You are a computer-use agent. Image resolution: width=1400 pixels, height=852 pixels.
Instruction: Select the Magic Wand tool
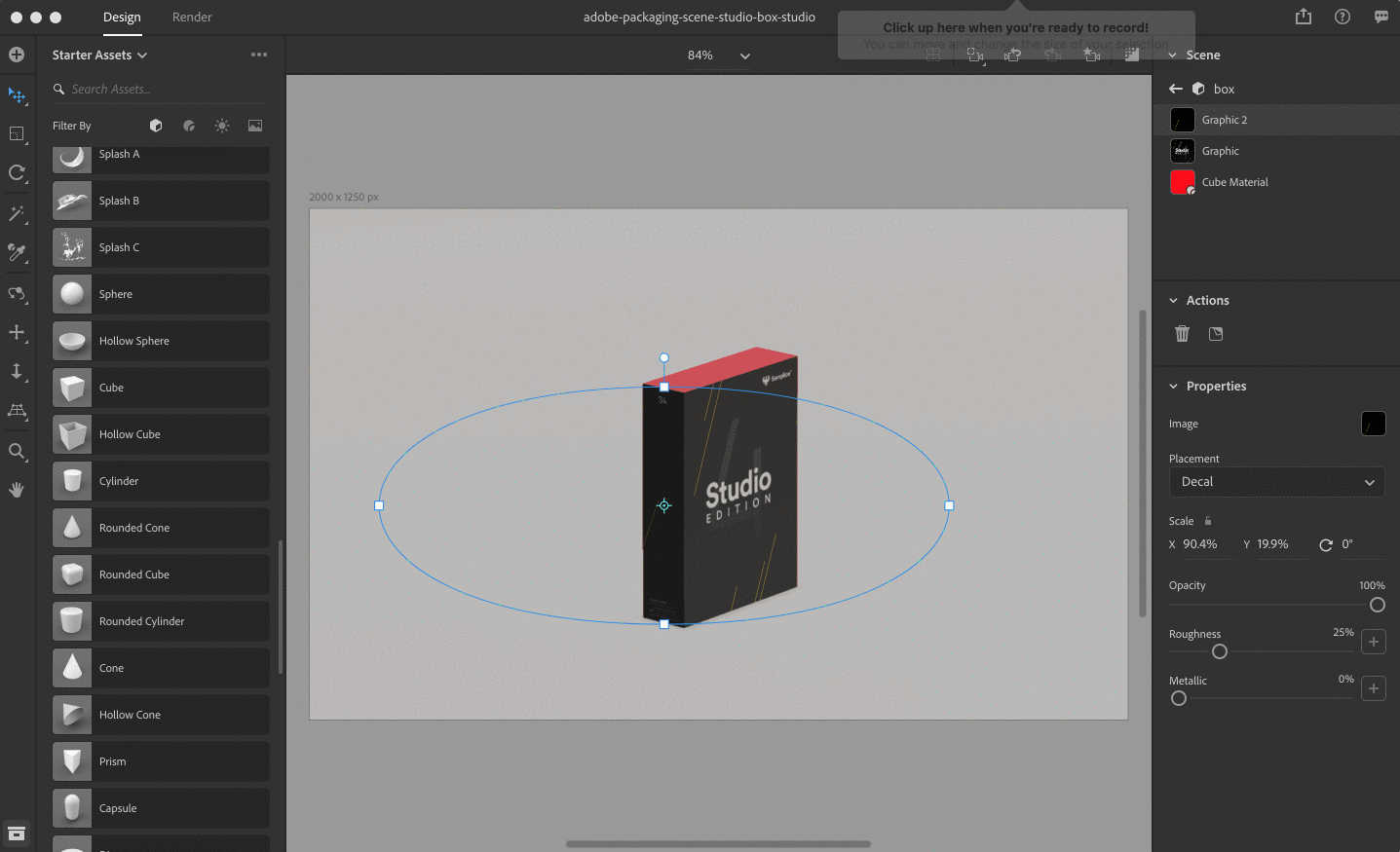[x=17, y=213]
